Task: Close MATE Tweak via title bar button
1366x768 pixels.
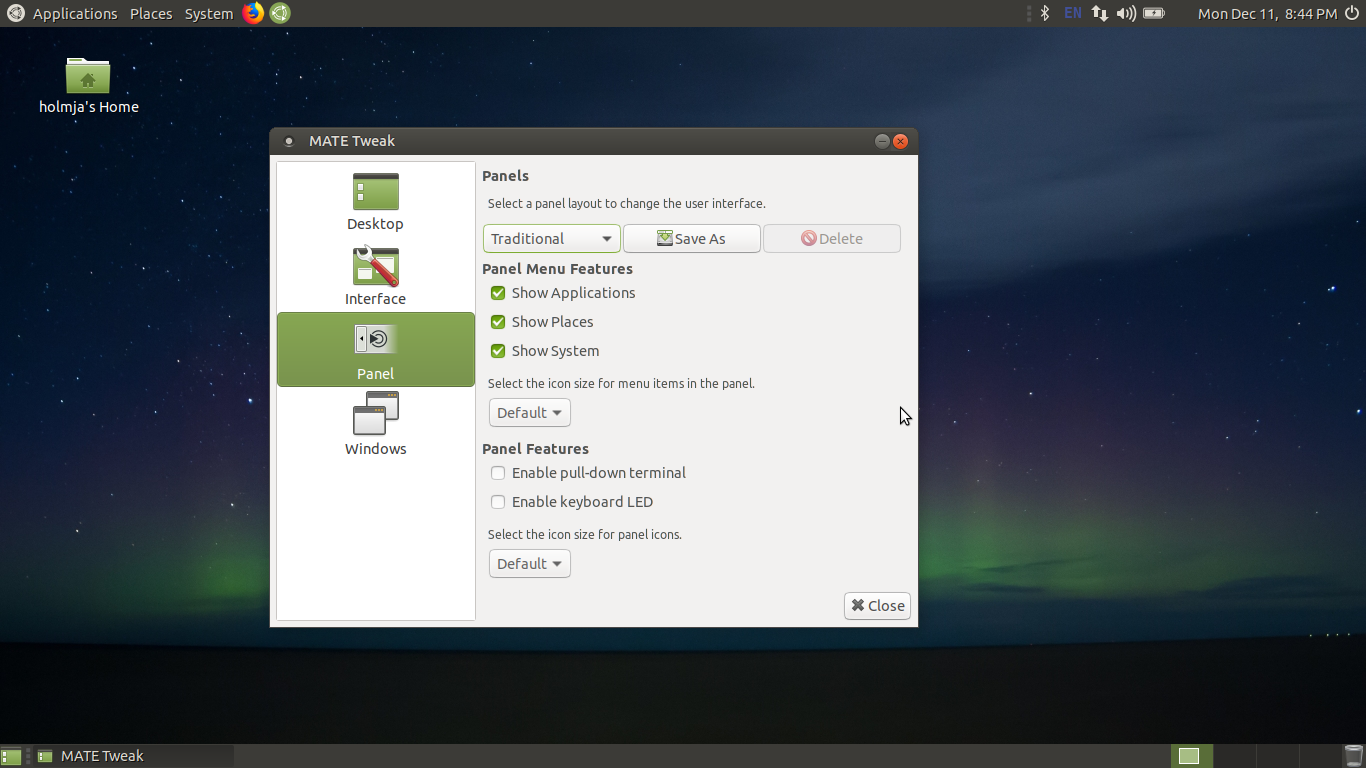Action: point(900,141)
